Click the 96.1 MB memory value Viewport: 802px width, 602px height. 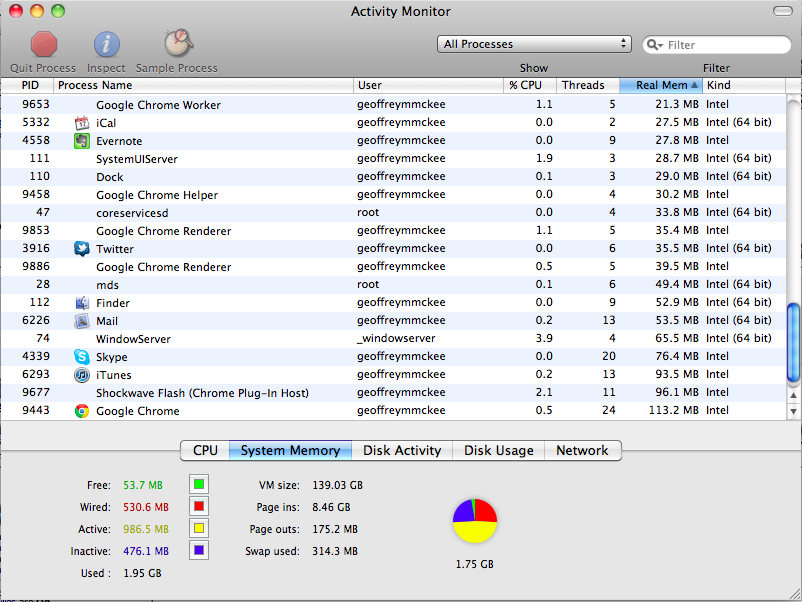(677, 392)
